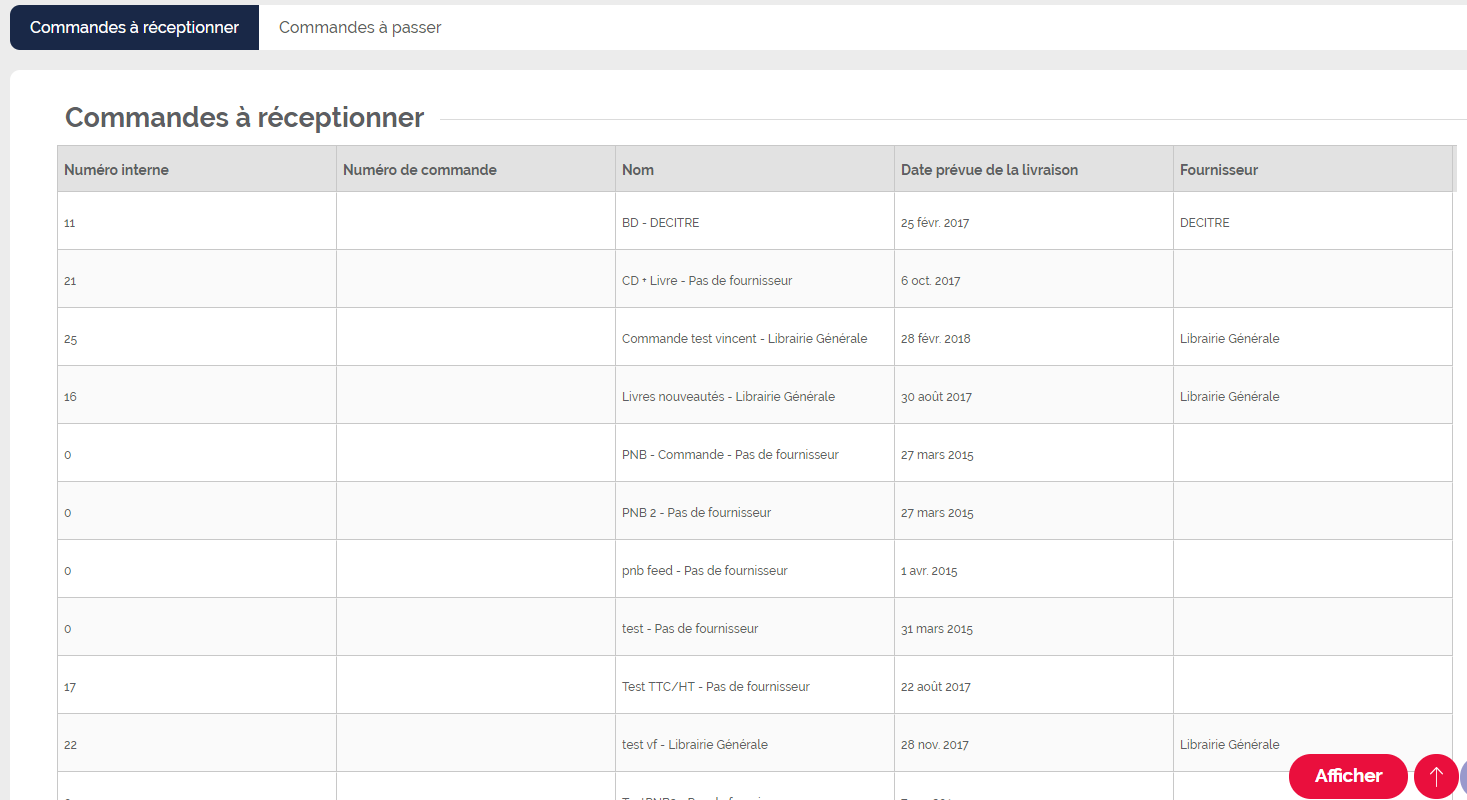Open the Commandes à passer tab
This screenshot has height=800, width=1467.
pyautogui.click(x=360, y=28)
